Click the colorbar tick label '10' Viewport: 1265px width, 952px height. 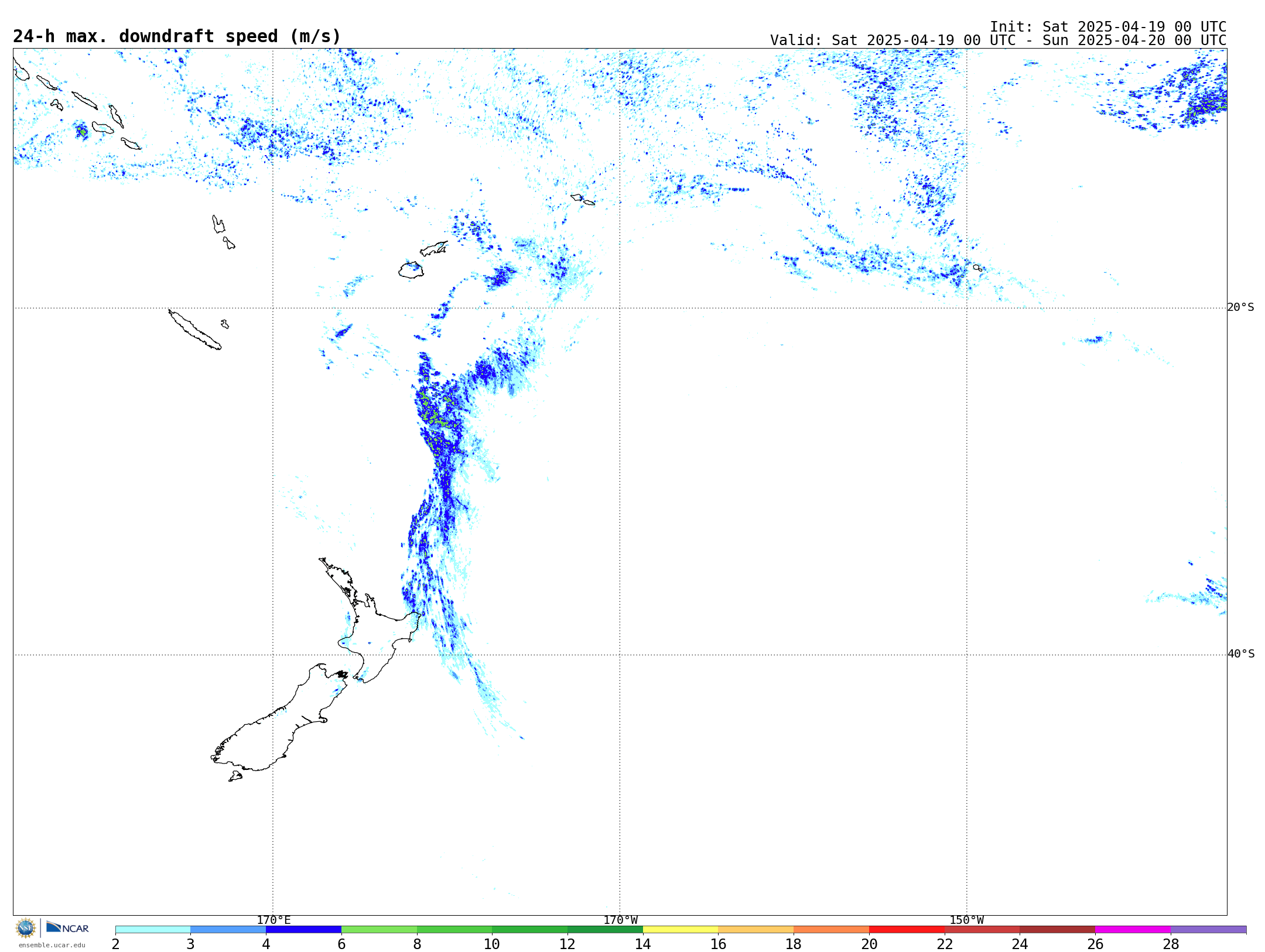[492, 944]
